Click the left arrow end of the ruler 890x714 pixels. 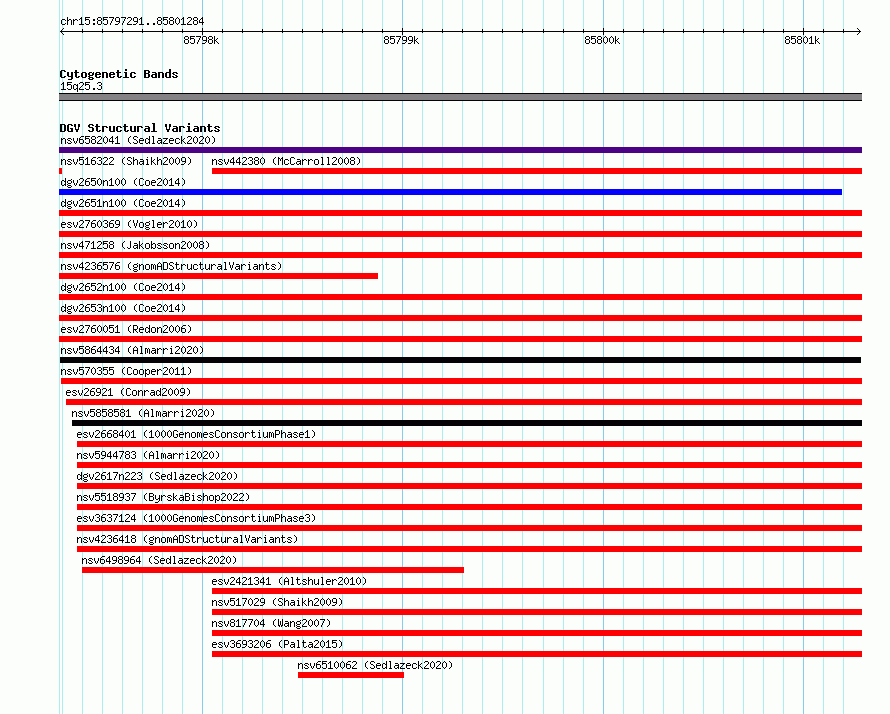coord(62,31)
